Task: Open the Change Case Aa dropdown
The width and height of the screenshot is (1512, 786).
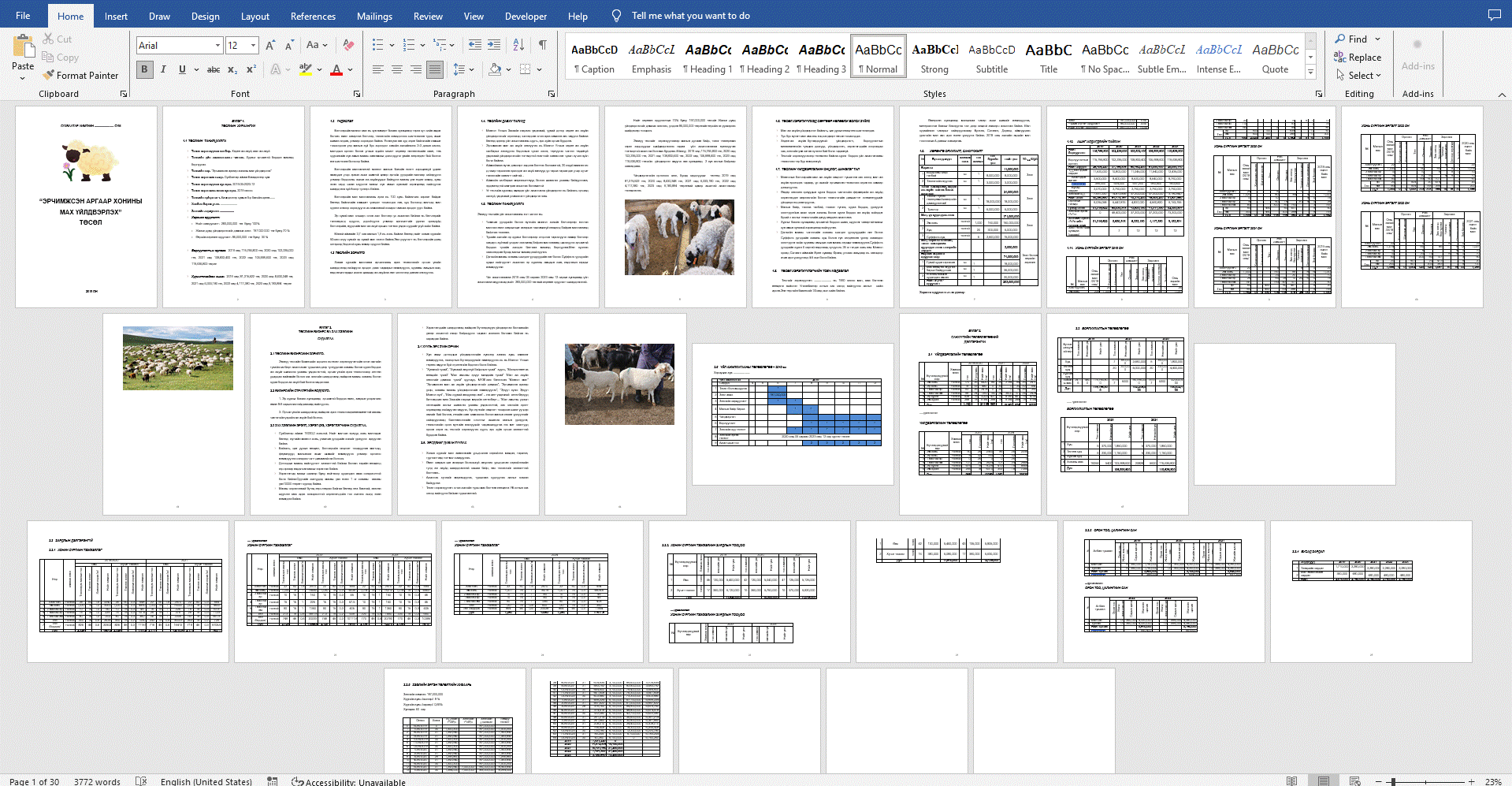Action: click(317, 45)
